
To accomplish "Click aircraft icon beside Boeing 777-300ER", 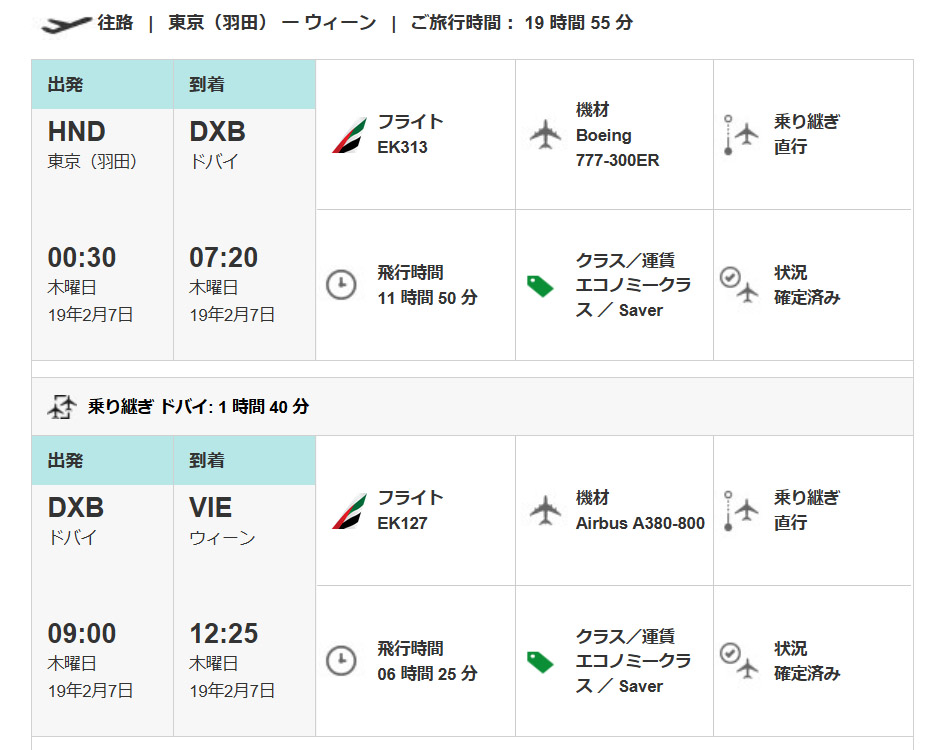I will [x=545, y=135].
